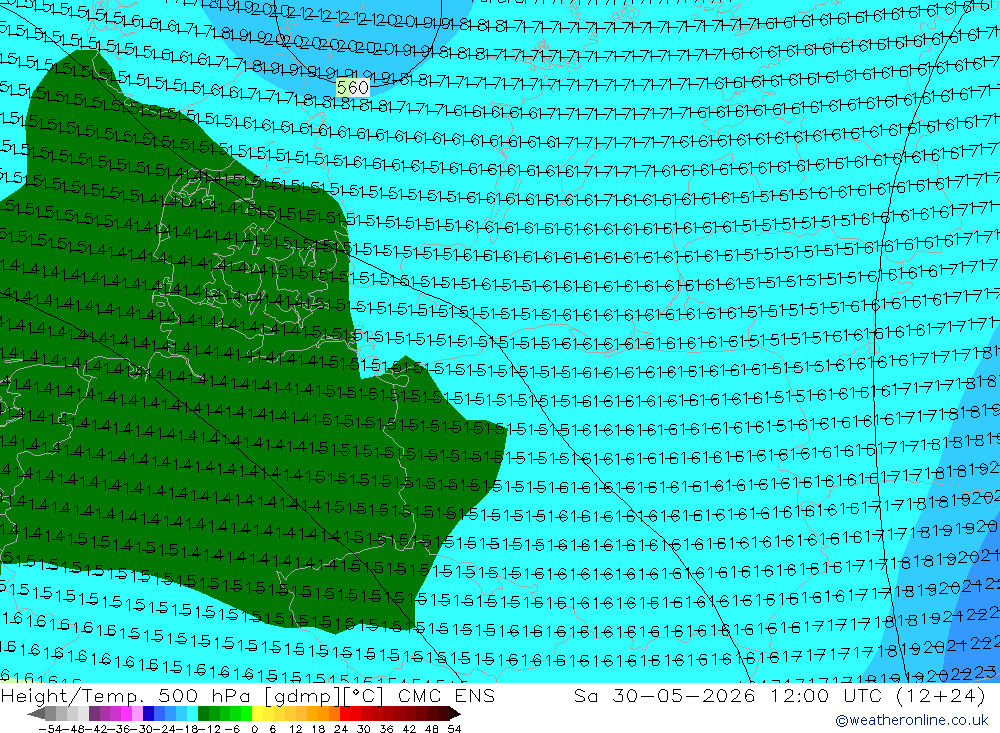1000x733 pixels.
Task: Click the '12:00 UTC' time text
Action: tap(826, 696)
